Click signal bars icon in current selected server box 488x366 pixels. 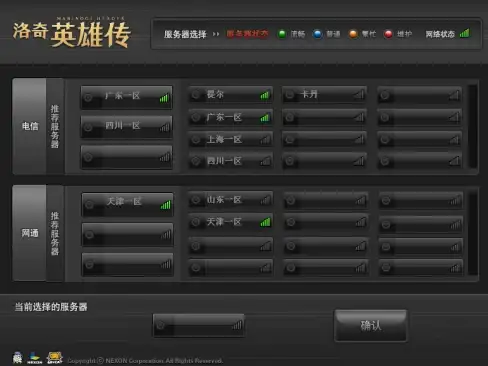(237, 325)
